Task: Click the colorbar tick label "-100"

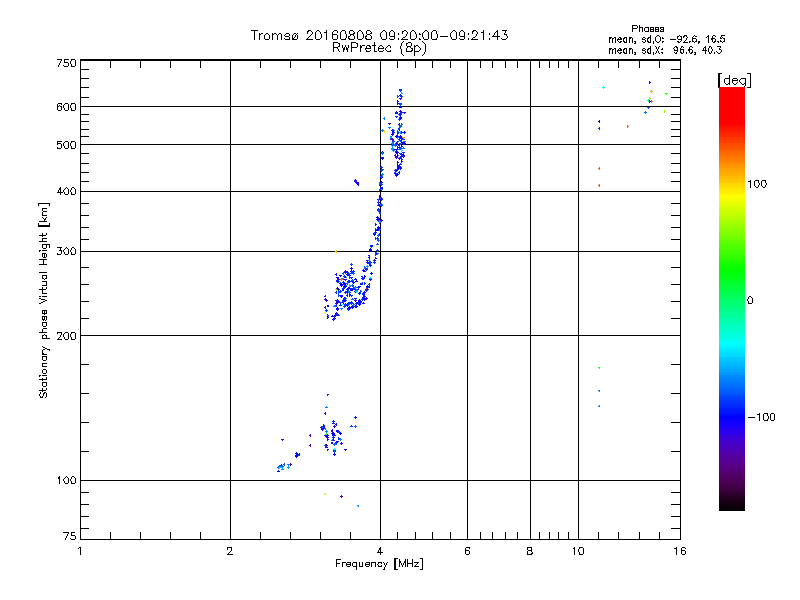Action: click(761, 417)
